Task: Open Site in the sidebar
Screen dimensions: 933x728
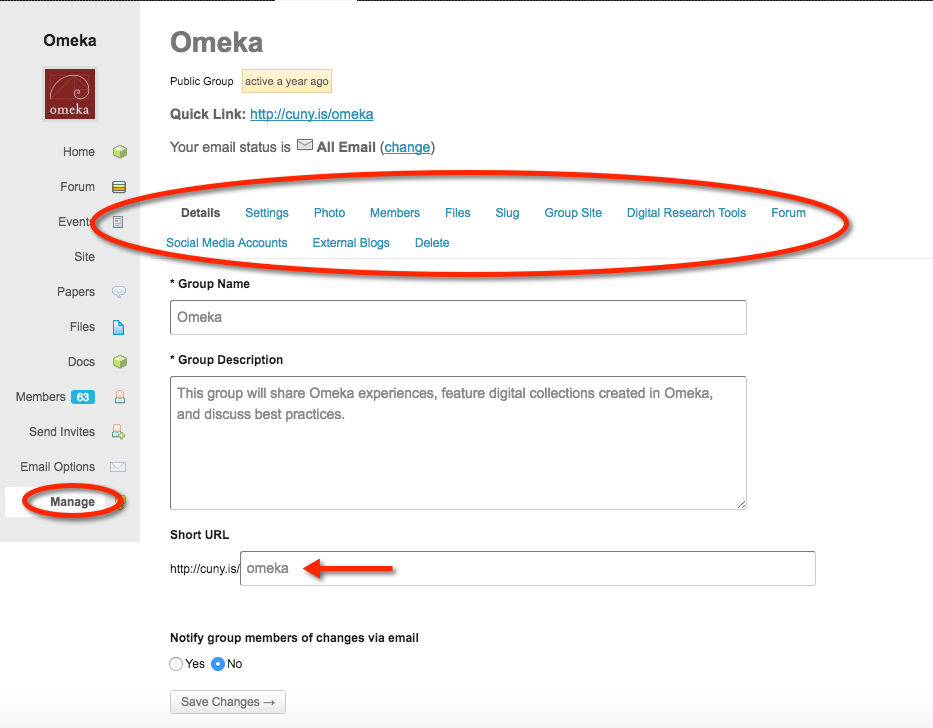Action: pyautogui.click(x=84, y=257)
